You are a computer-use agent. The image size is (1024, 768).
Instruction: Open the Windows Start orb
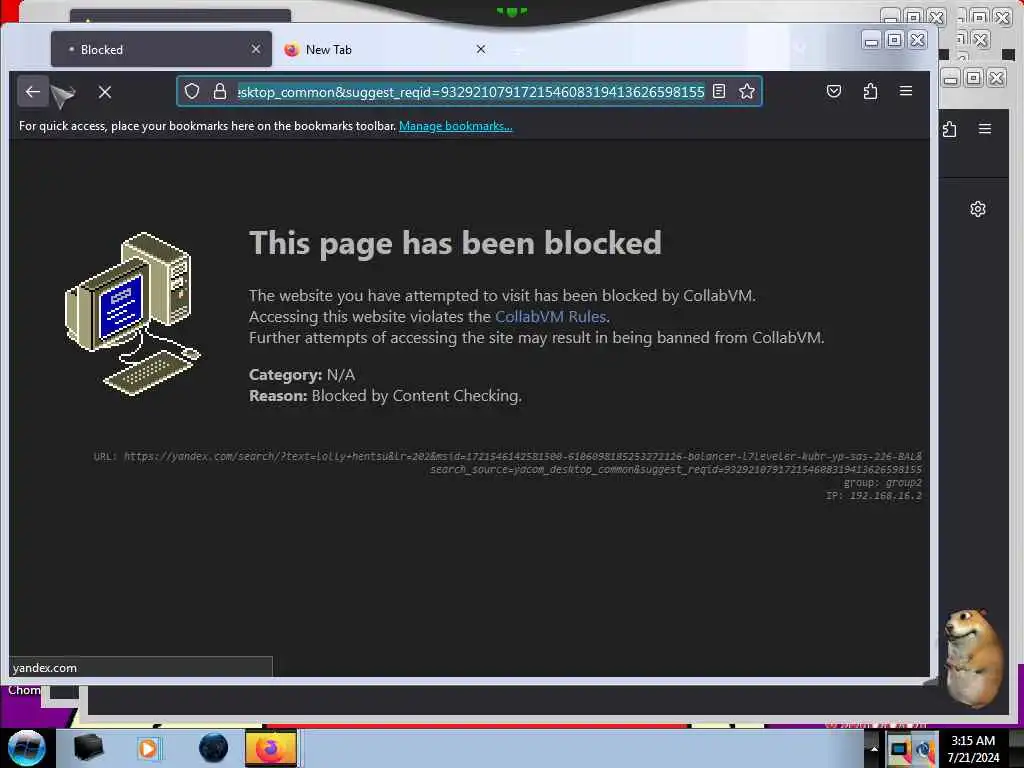coord(27,748)
